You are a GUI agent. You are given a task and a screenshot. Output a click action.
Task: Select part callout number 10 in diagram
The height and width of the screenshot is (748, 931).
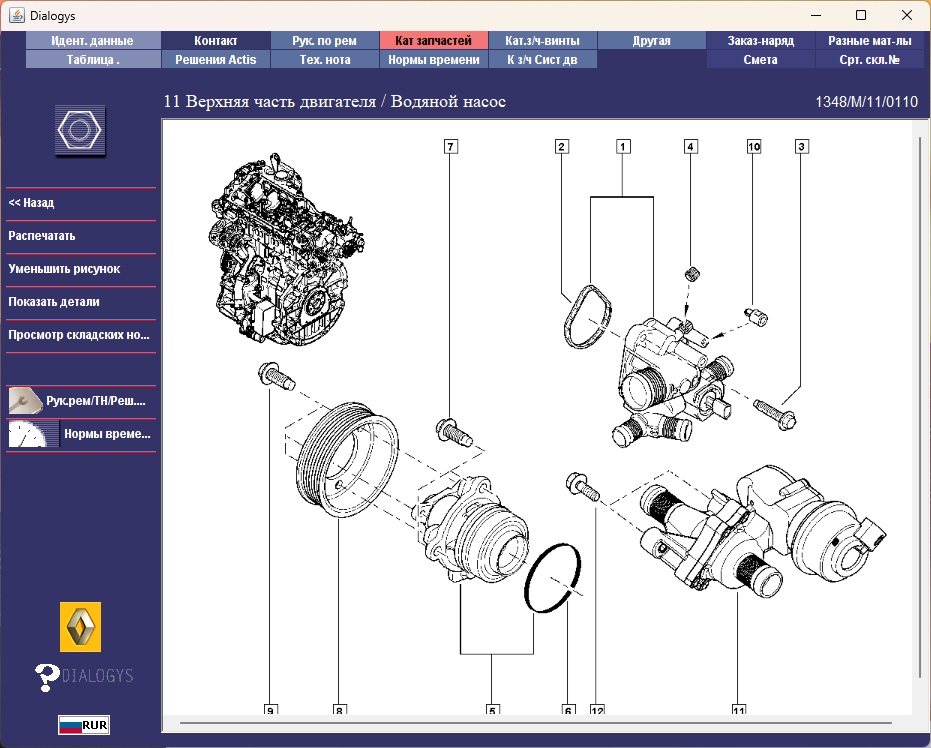pyautogui.click(x=754, y=147)
